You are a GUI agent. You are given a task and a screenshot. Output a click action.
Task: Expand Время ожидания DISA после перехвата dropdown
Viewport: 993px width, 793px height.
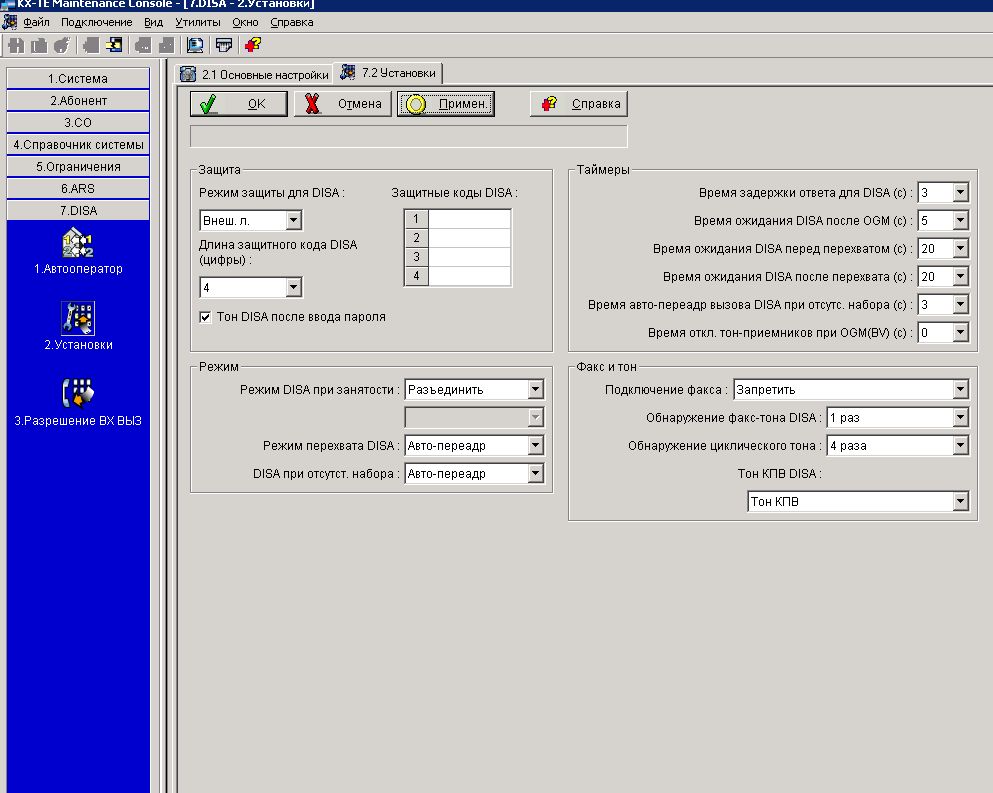point(960,276)
